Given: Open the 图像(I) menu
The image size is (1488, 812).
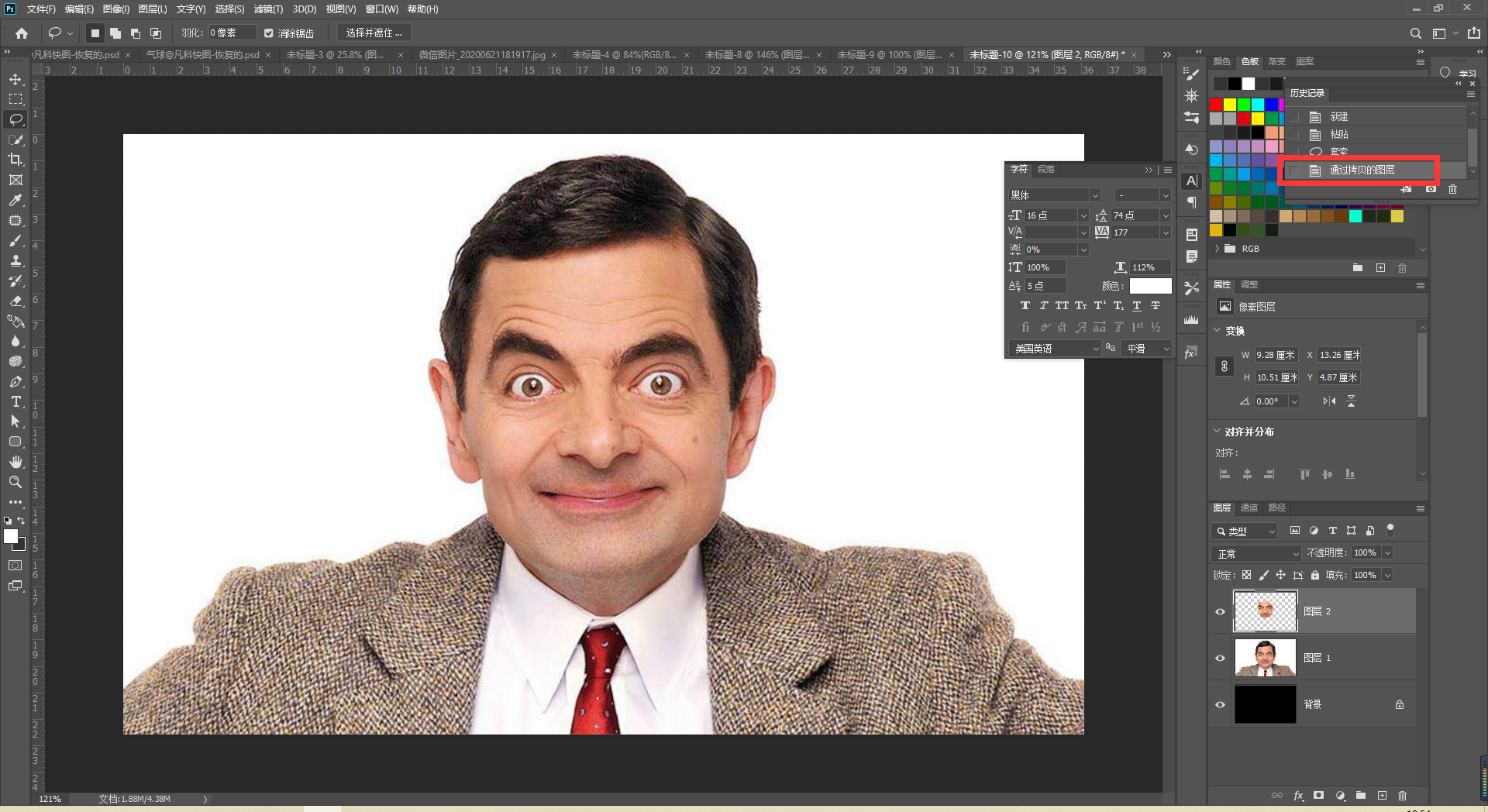Looking at the screenshot, I should (116, 9).
